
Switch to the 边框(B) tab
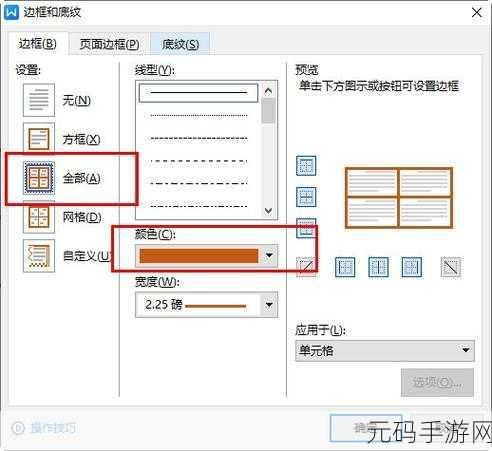coord(37,44)
